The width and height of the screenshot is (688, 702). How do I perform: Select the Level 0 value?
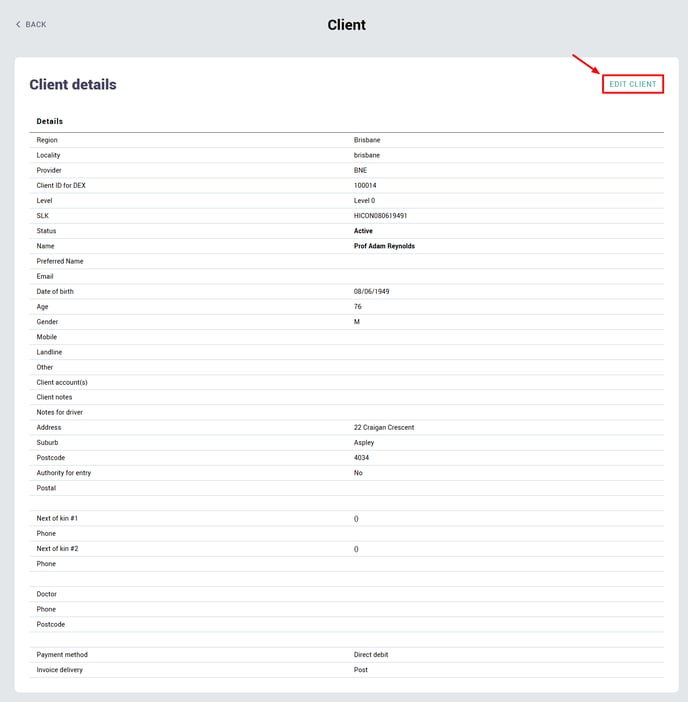pyautogui.click(x=364, y=201)
